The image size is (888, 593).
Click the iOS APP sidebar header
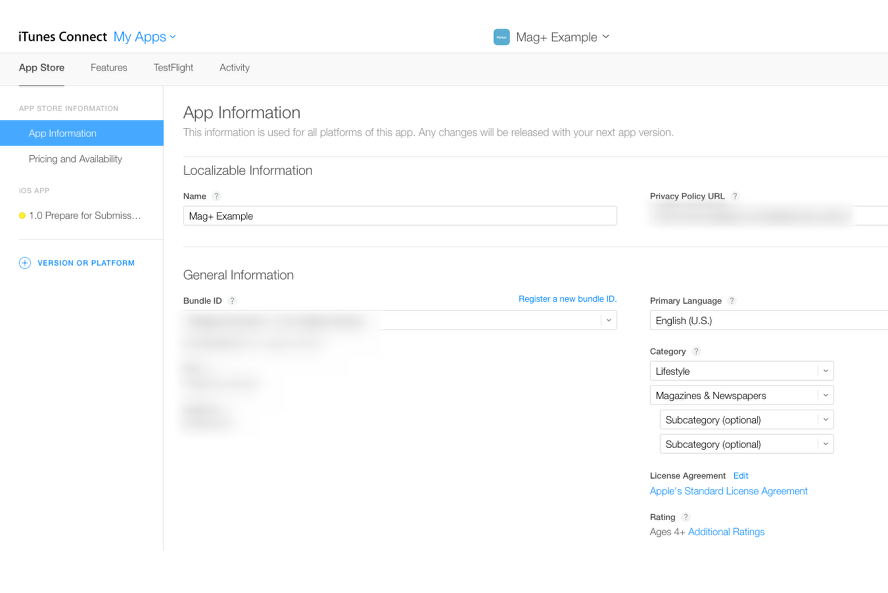coord(34,190)
